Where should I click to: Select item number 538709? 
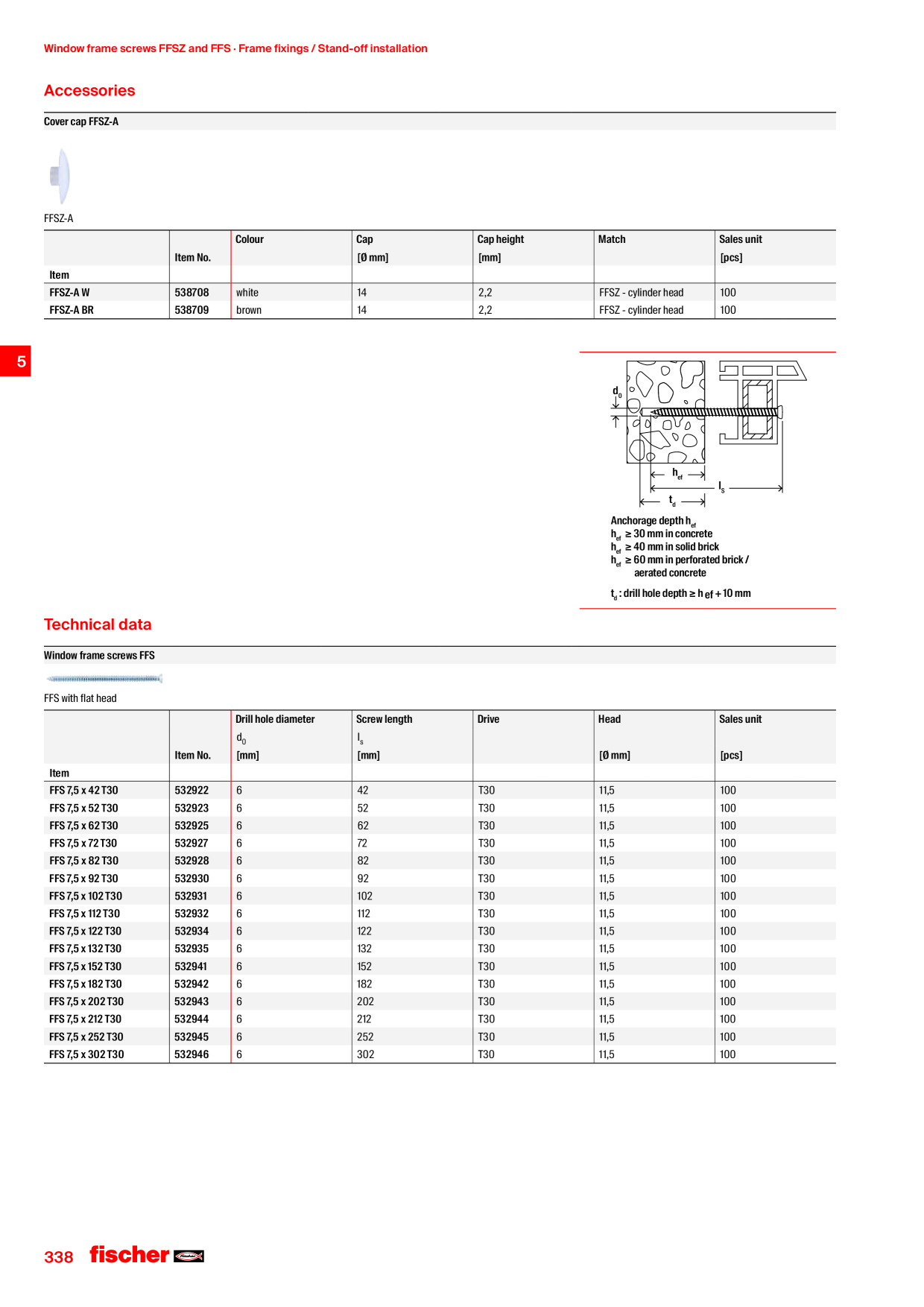pyautogui.click(x=192, y=310)
